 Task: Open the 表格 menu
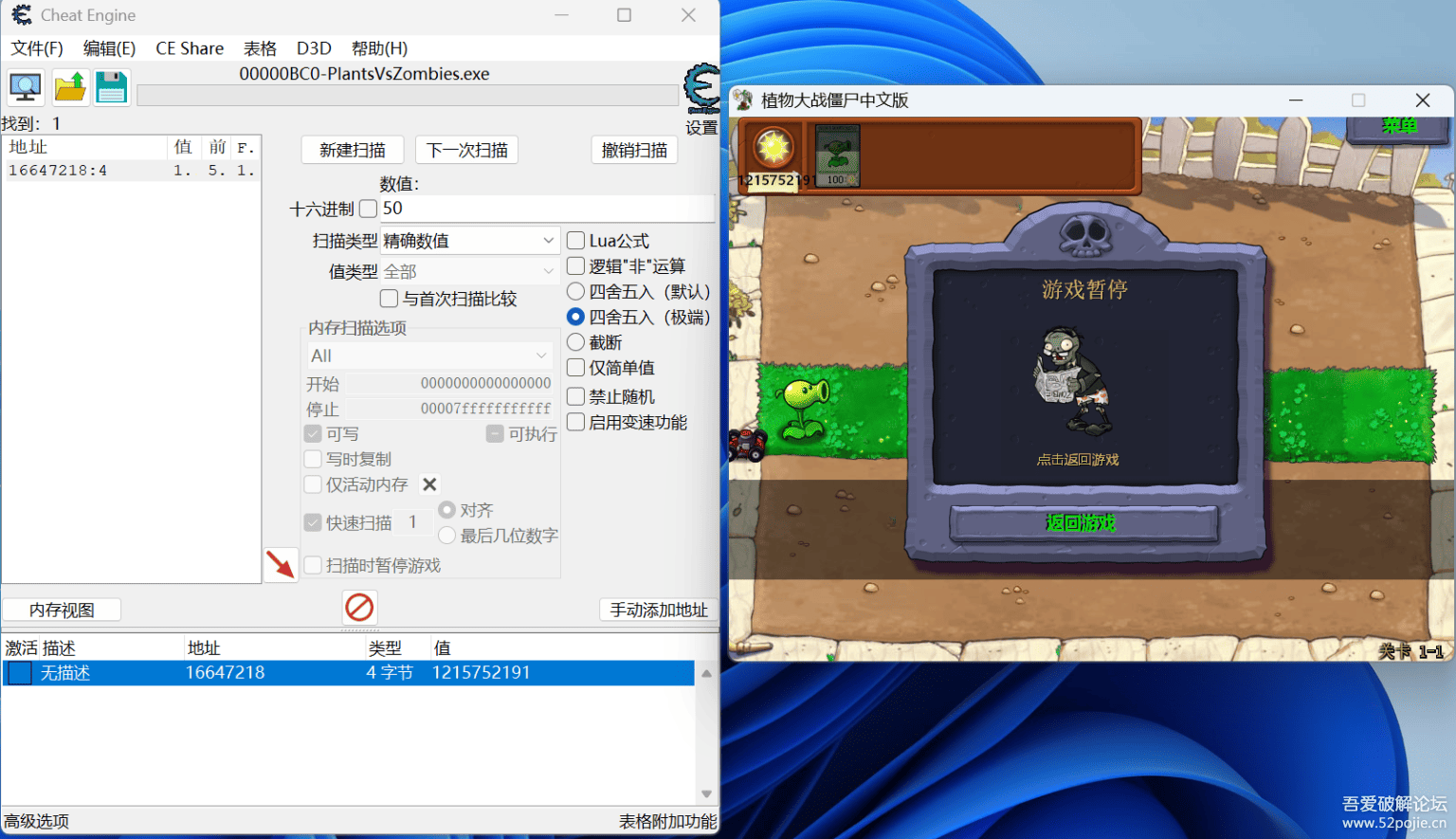tap(260, 48)
